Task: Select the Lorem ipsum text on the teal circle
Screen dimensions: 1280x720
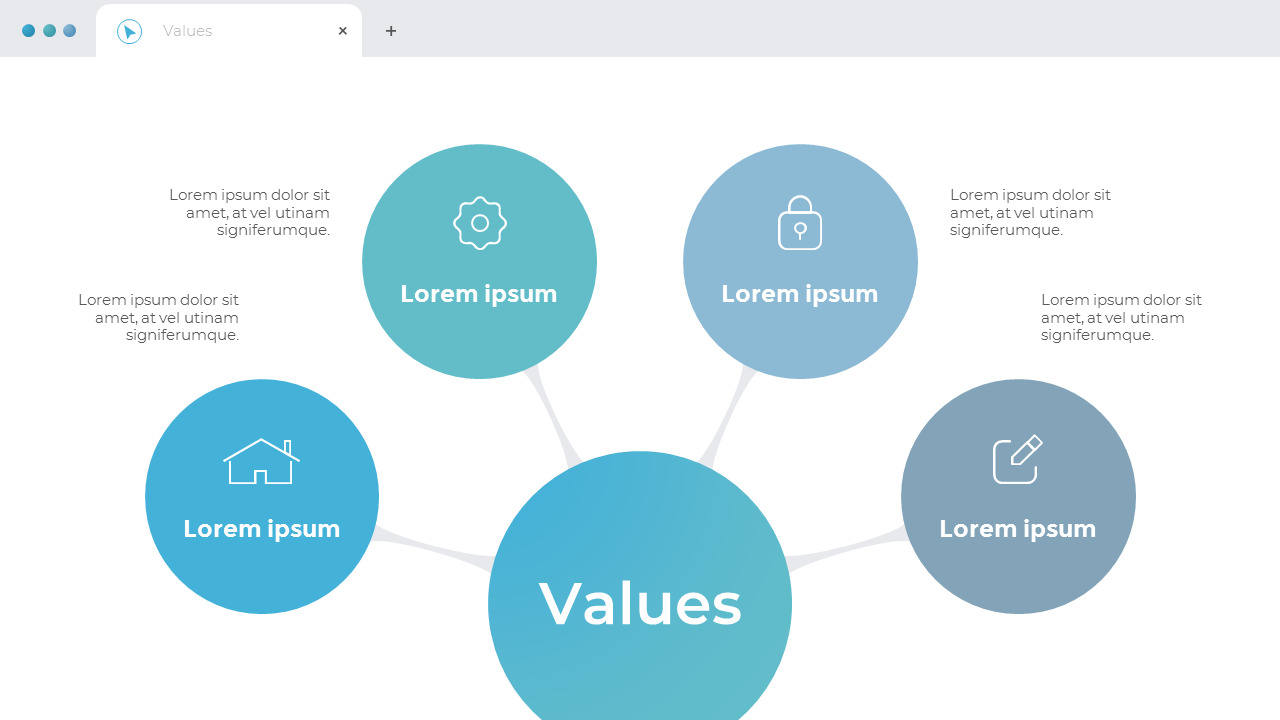Action: (x=480, y=294)
